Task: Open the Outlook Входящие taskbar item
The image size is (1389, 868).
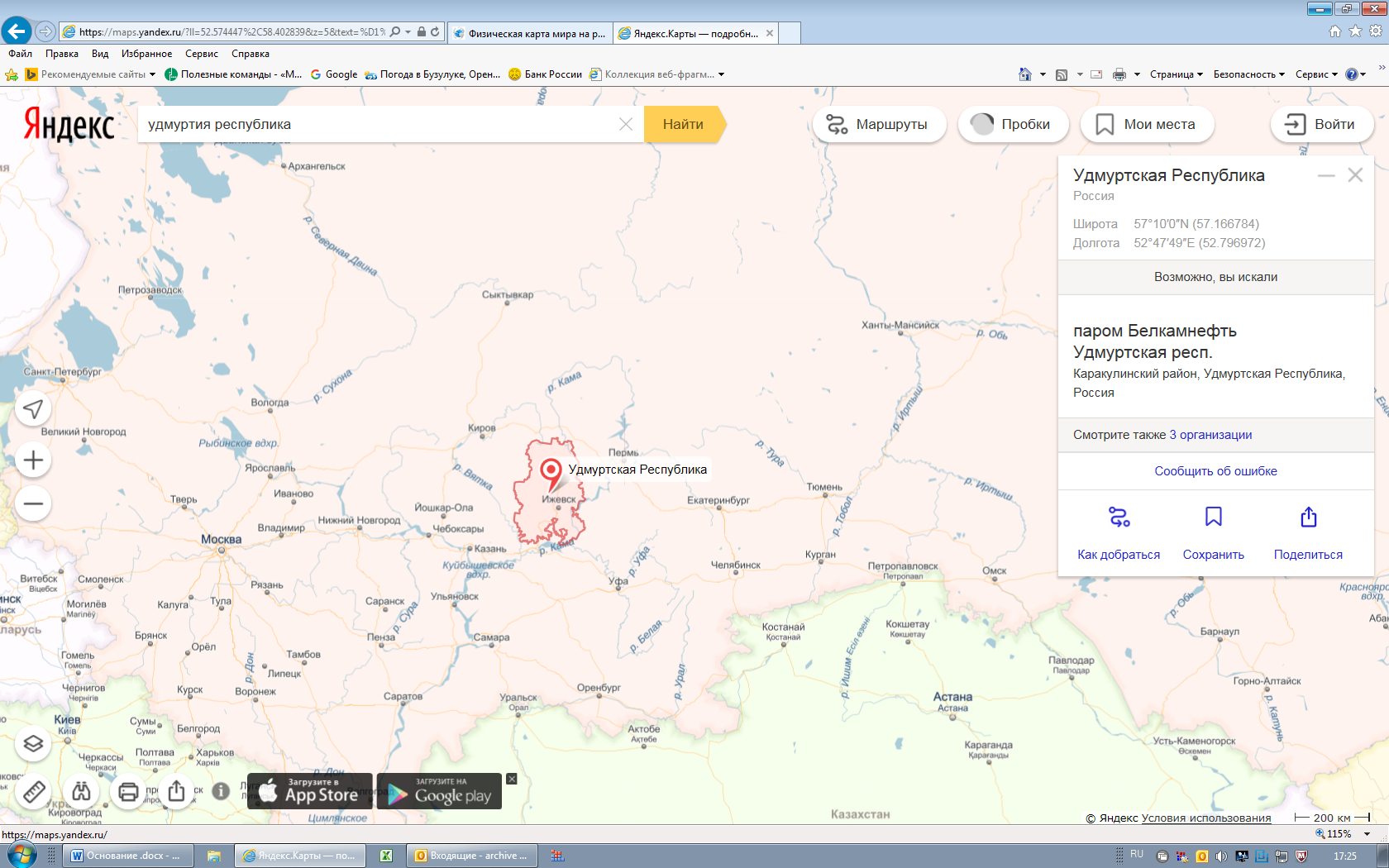Action: (471, 856)
